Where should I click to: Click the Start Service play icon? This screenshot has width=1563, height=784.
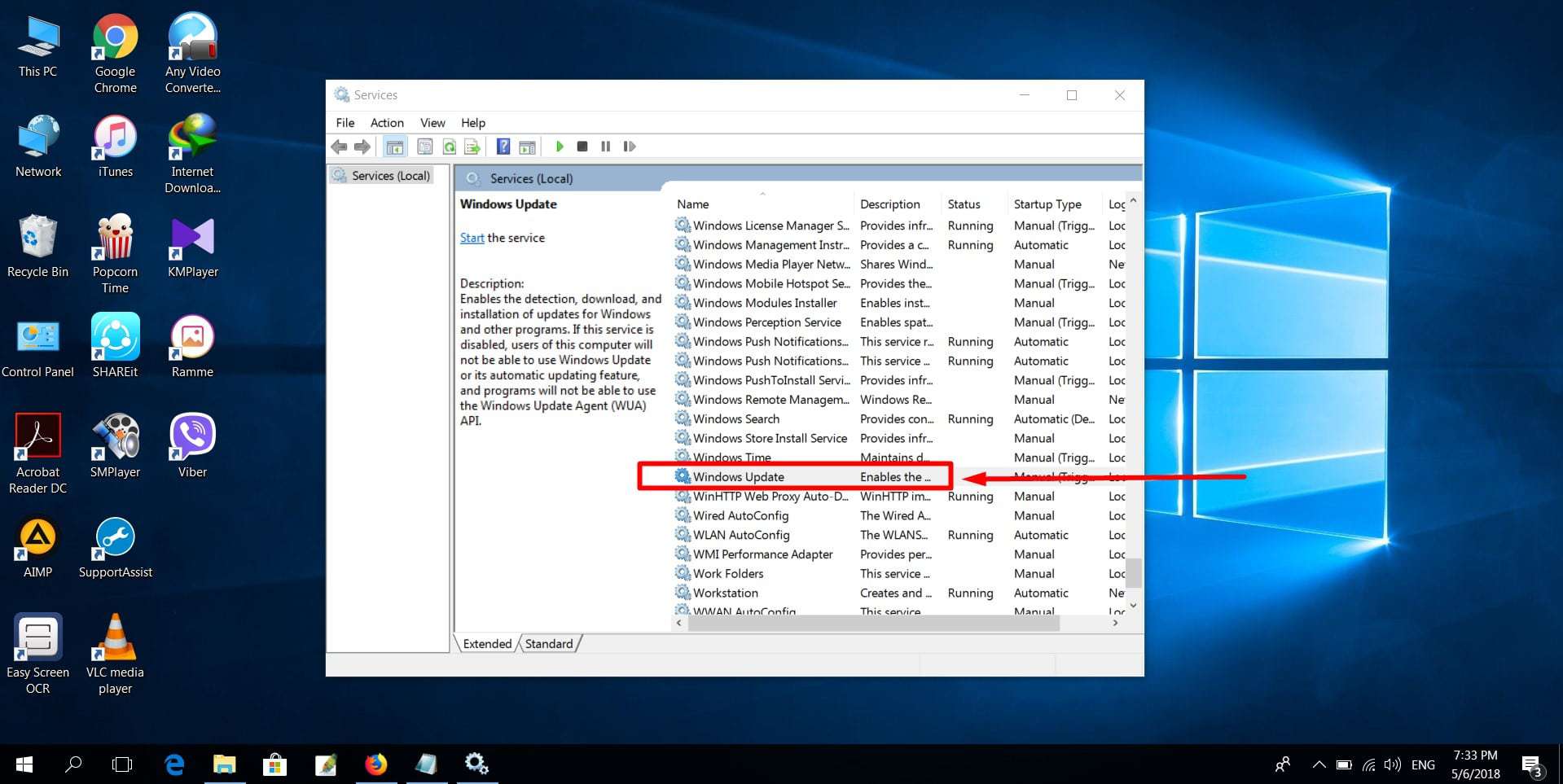coord(560,147)
